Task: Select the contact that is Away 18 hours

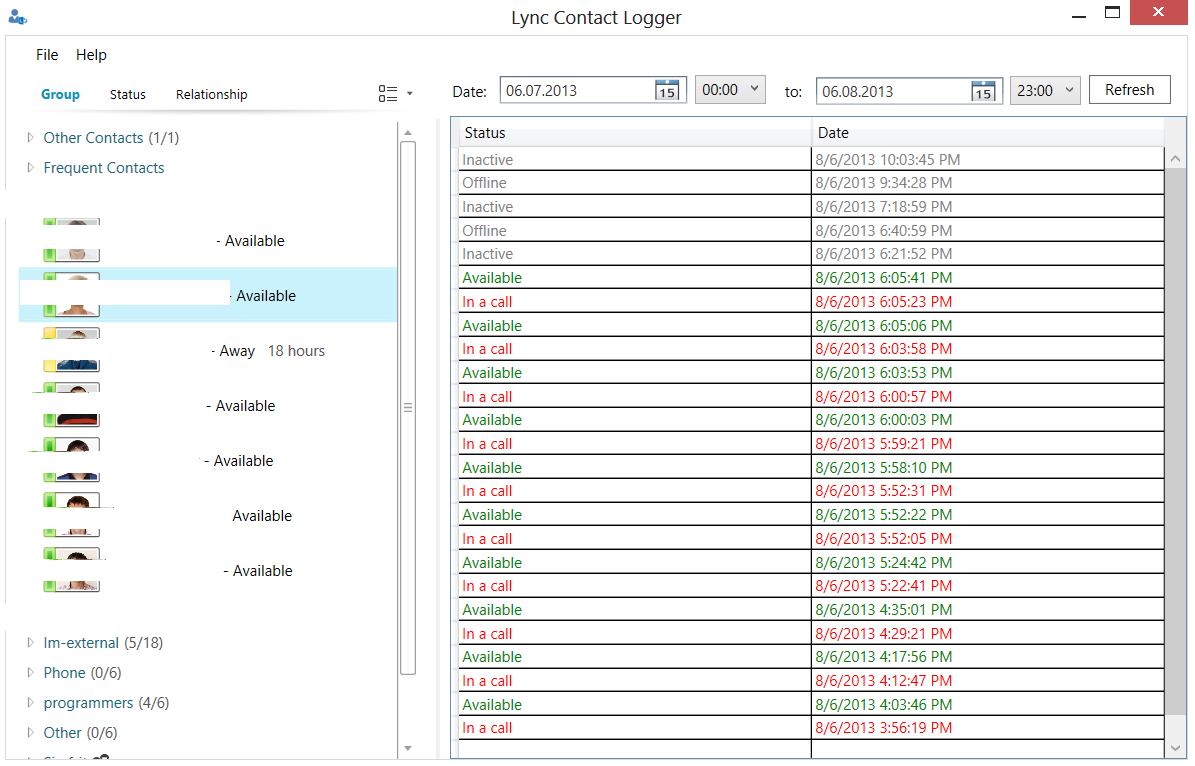Action: (208, 351)
